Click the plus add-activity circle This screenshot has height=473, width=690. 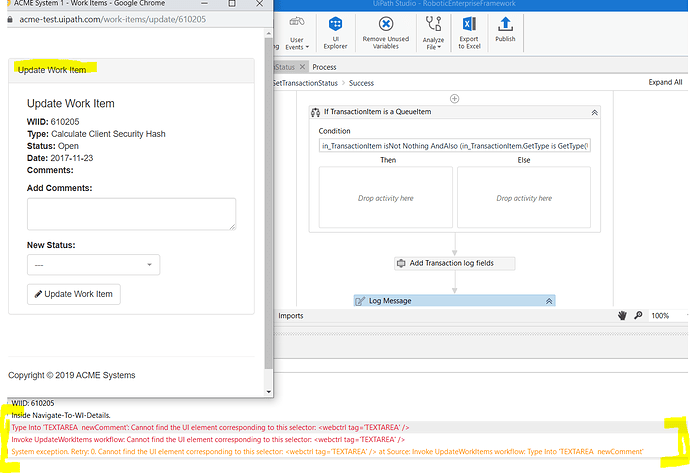coord(455,99)
